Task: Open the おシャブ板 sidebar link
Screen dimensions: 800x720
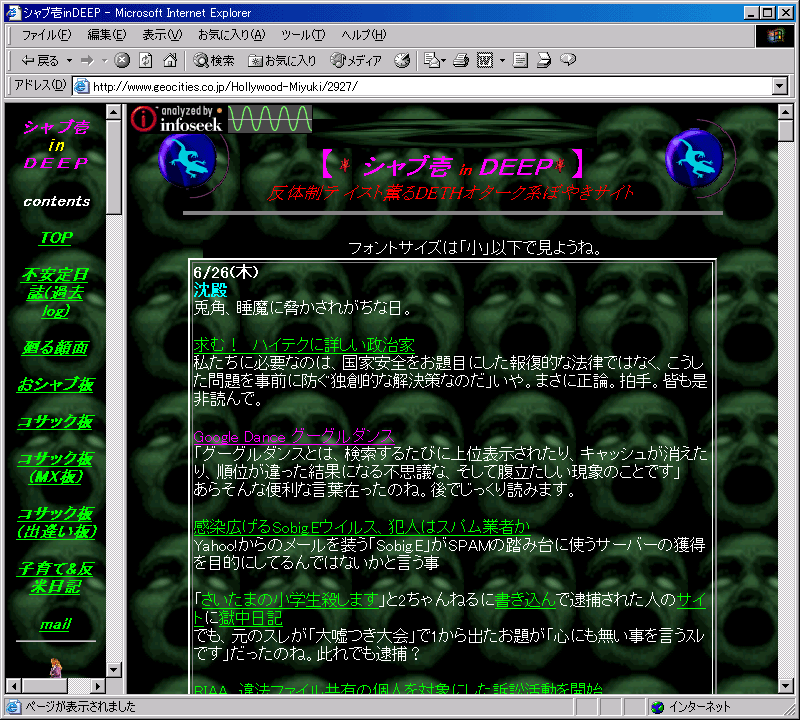Action: pyautogui.click(x=56, y=385)
